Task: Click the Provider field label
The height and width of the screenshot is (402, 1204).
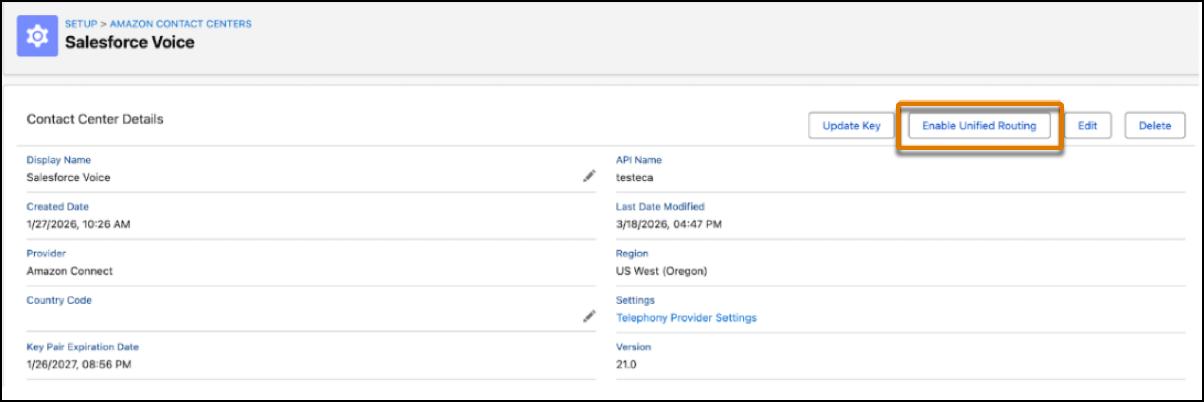Action: 45,254
